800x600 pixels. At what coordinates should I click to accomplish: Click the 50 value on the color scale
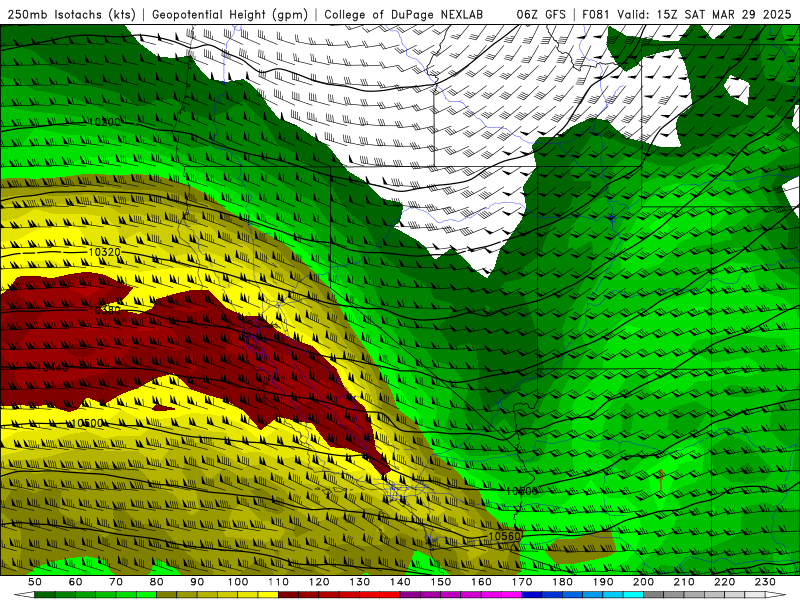[35, 582]
